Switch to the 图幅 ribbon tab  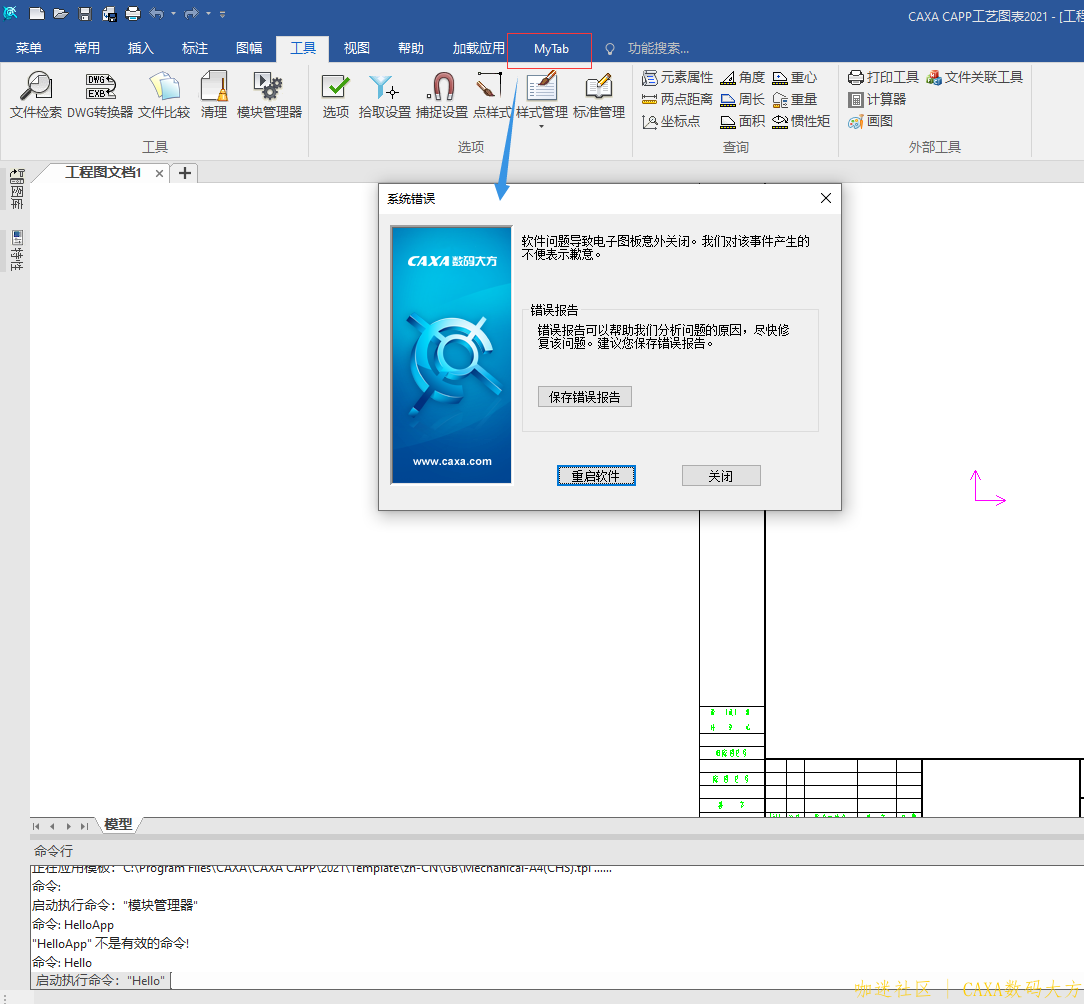(249, 48)
